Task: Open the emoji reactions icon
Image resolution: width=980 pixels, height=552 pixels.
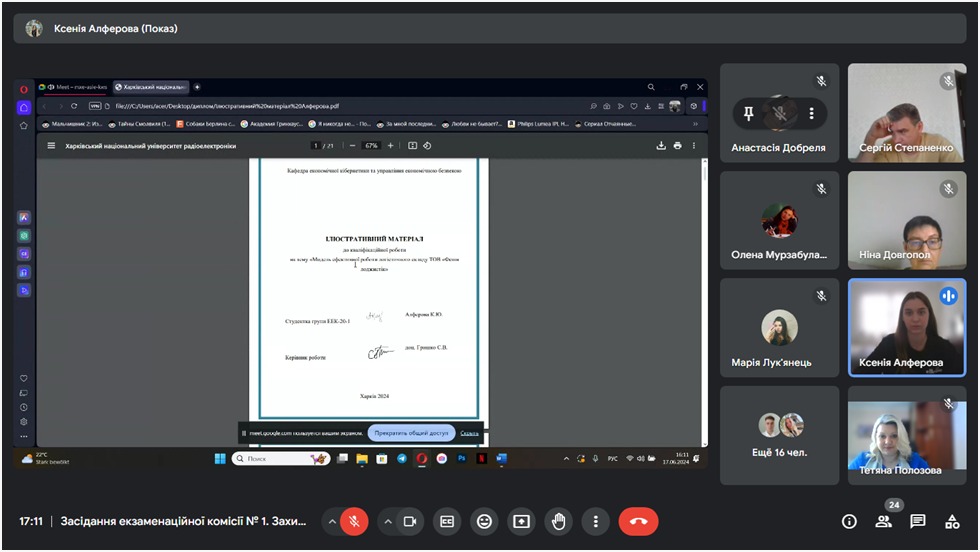Action: pyautogui.click(x=484, y=521)
